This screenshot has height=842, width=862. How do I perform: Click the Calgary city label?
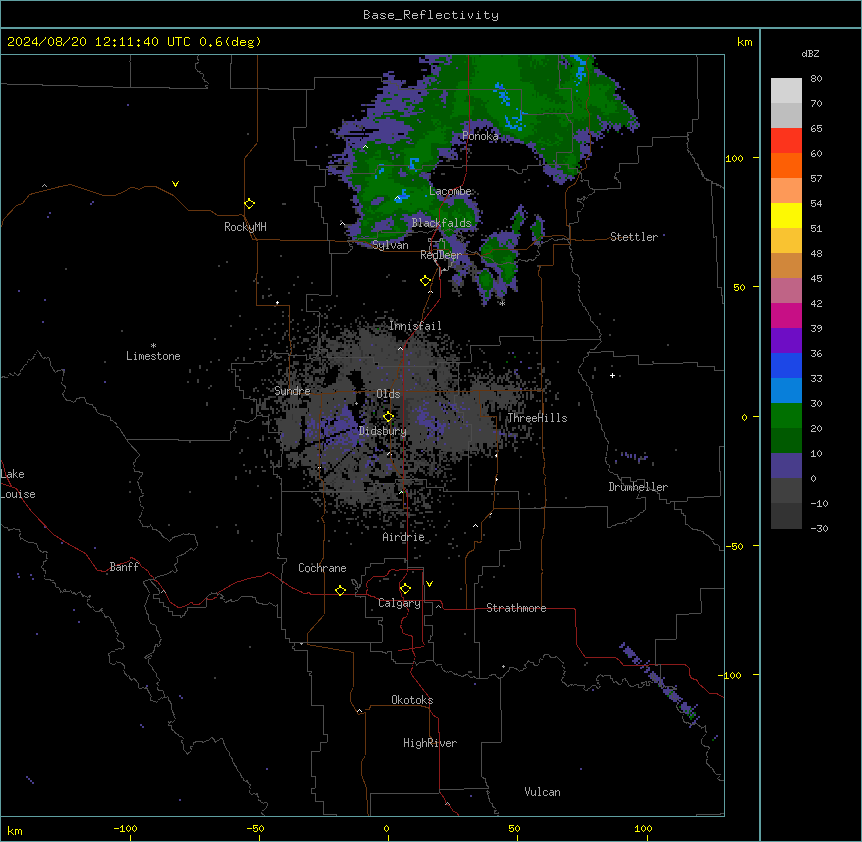coord(399,603)
